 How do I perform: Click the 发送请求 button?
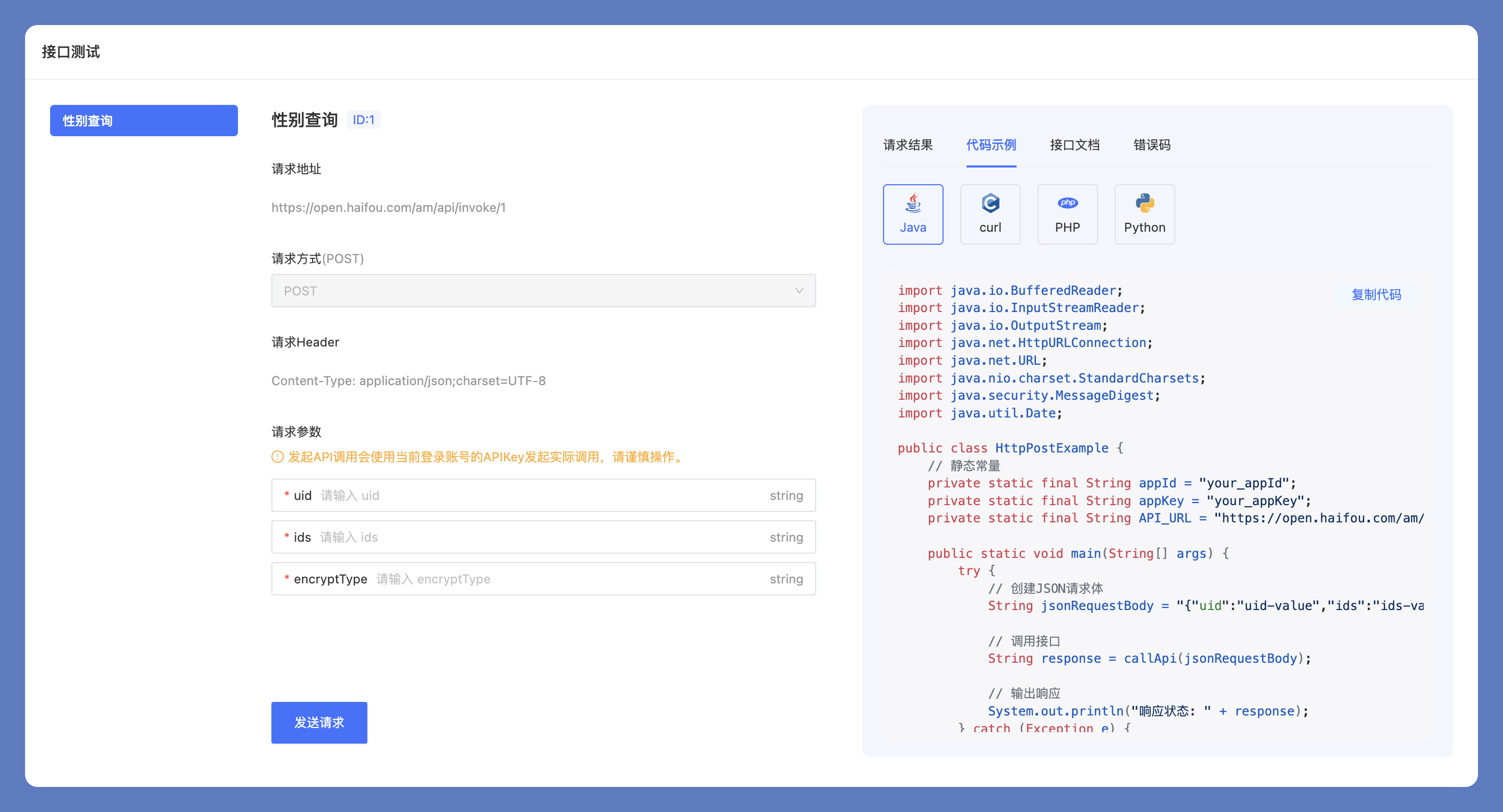pos(319,722)
